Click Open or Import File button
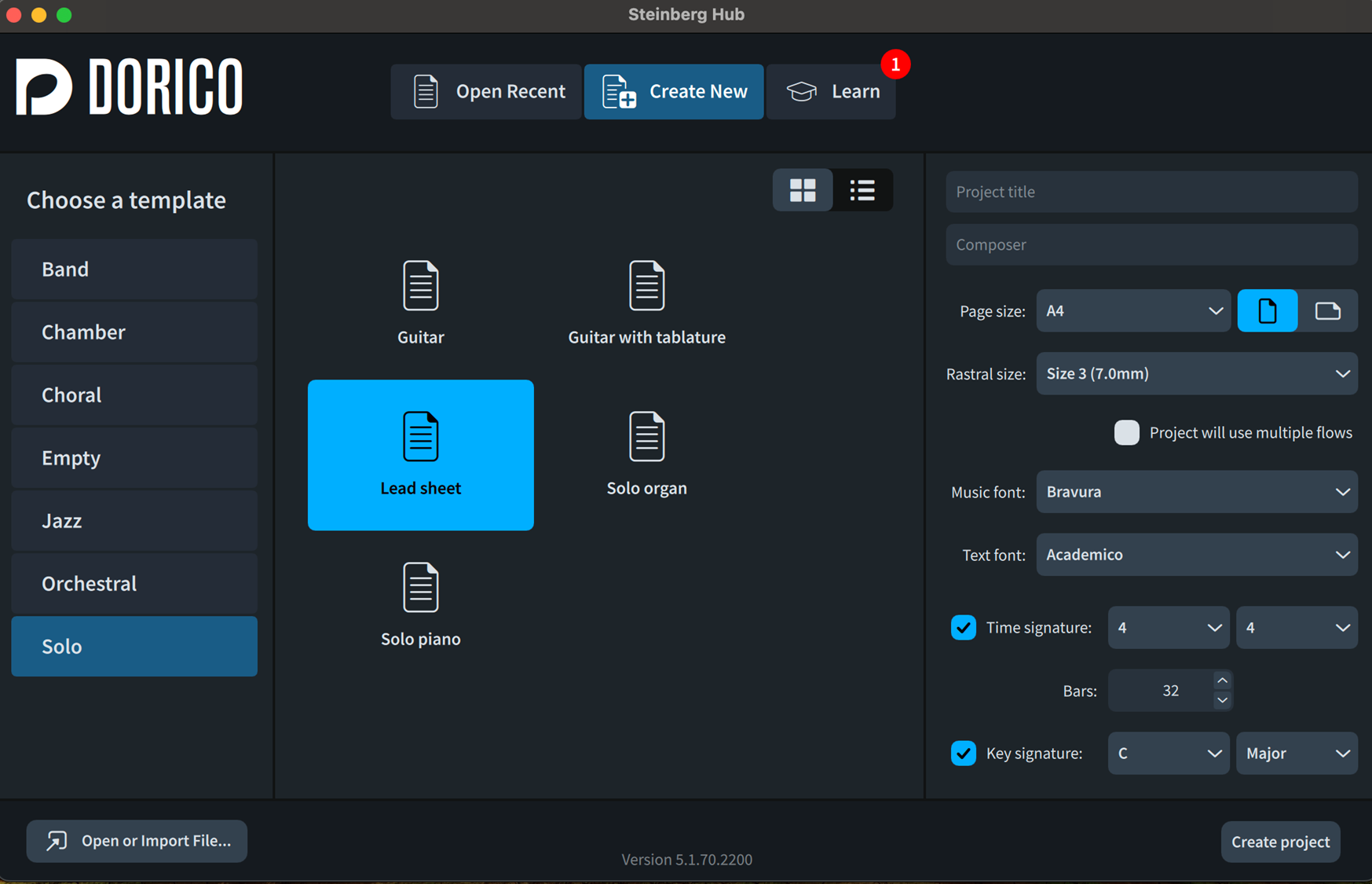 pyautogui.click(x=137, y=842)
